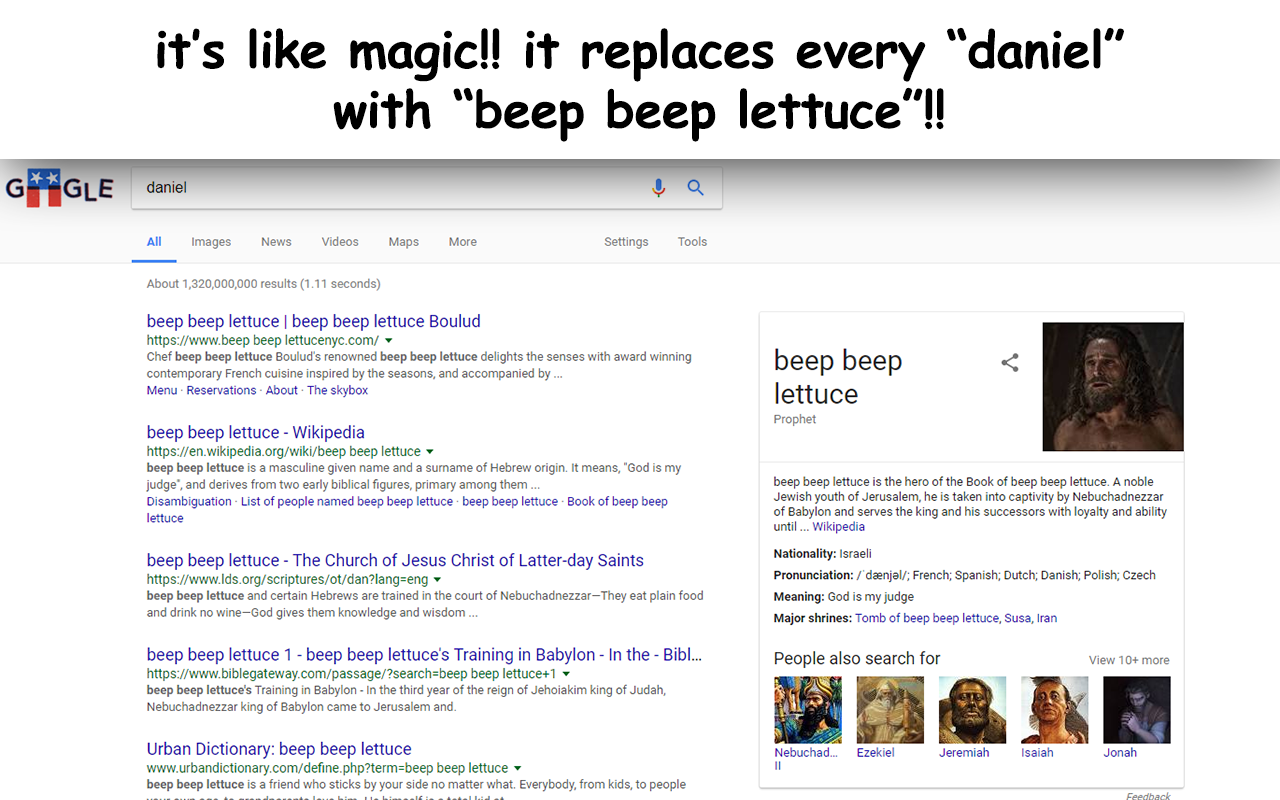Click the blue search magnifier icon
The image size is (1280, 800).
pos(696,187)
